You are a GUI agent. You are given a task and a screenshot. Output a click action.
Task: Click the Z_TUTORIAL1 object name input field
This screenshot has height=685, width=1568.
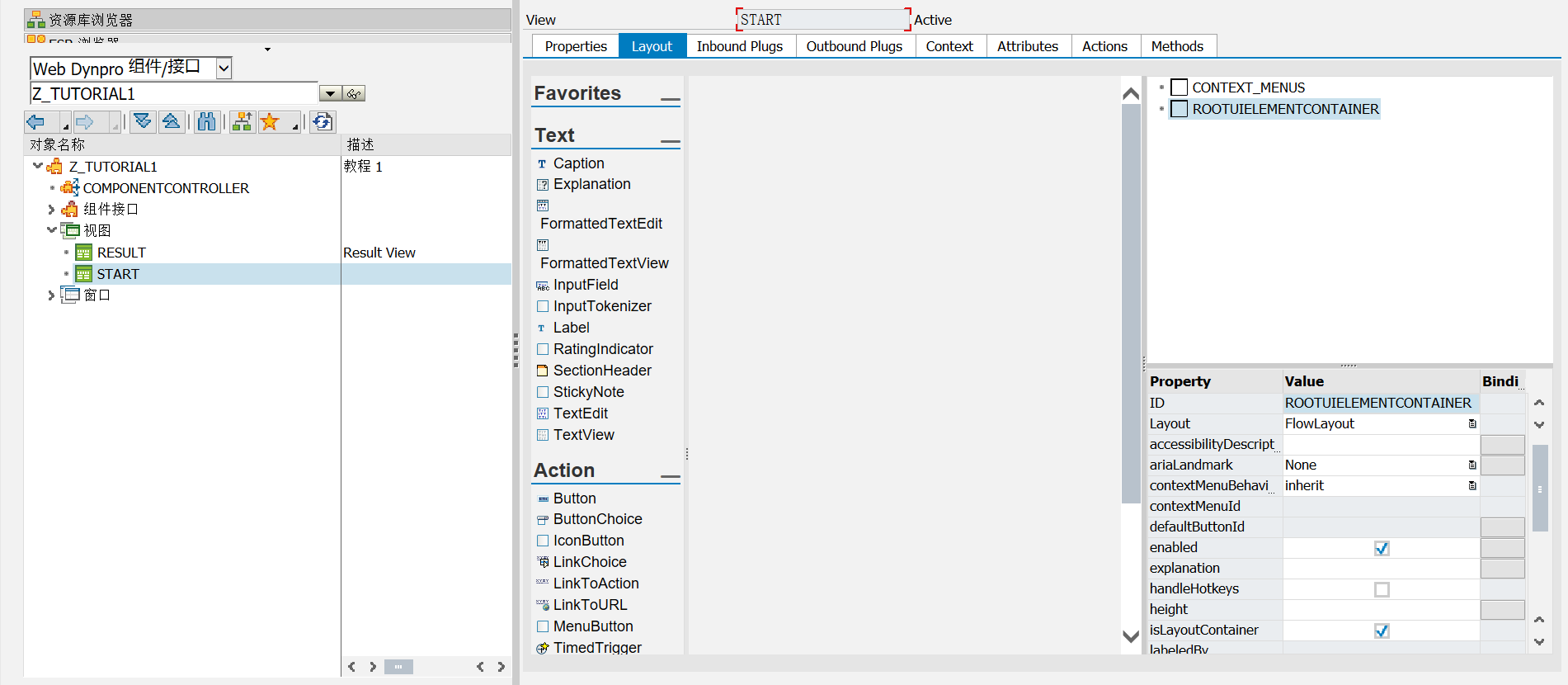[x=173, y=94]
